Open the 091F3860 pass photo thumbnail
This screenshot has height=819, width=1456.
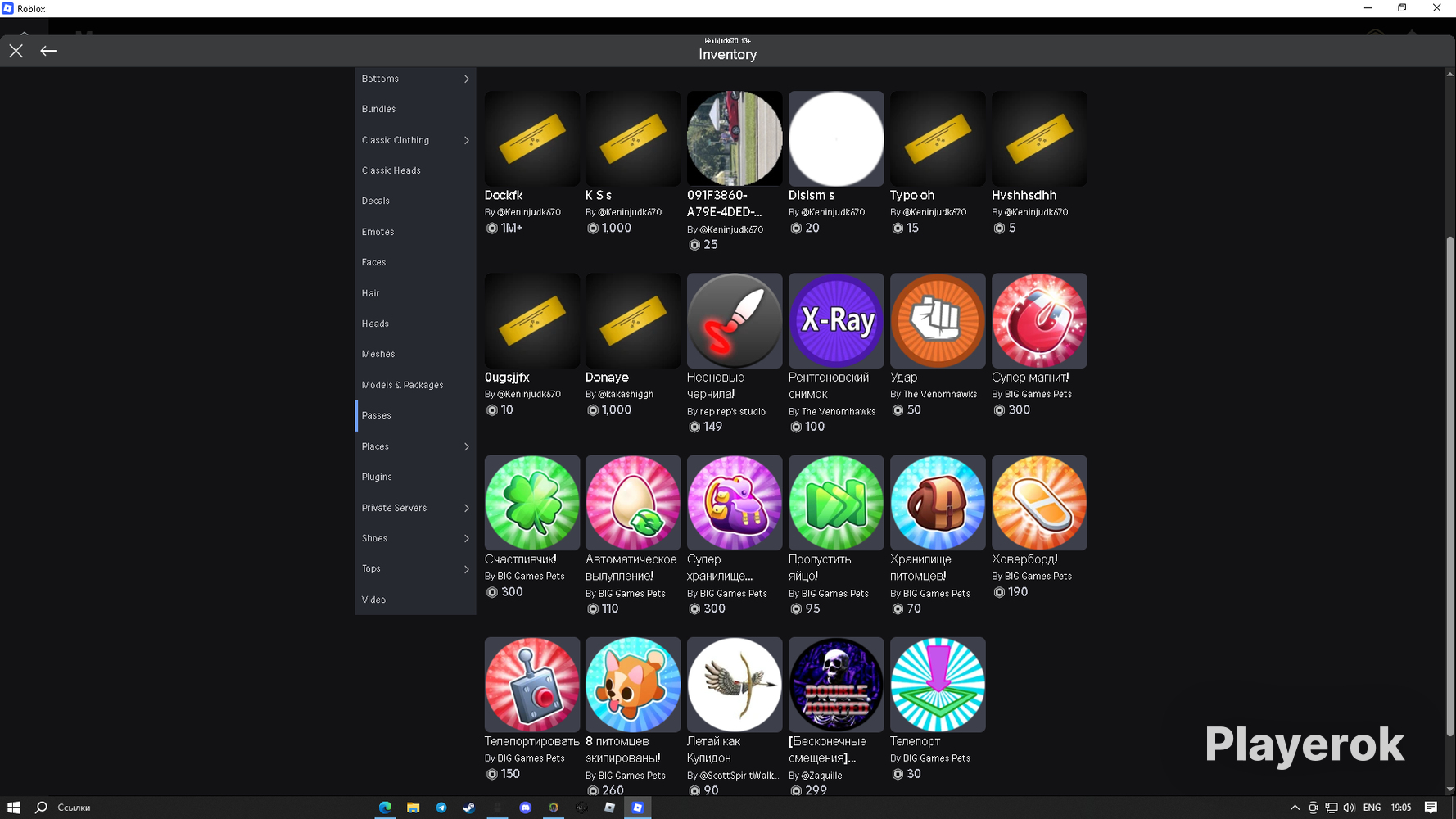click(x=735, y=138)
